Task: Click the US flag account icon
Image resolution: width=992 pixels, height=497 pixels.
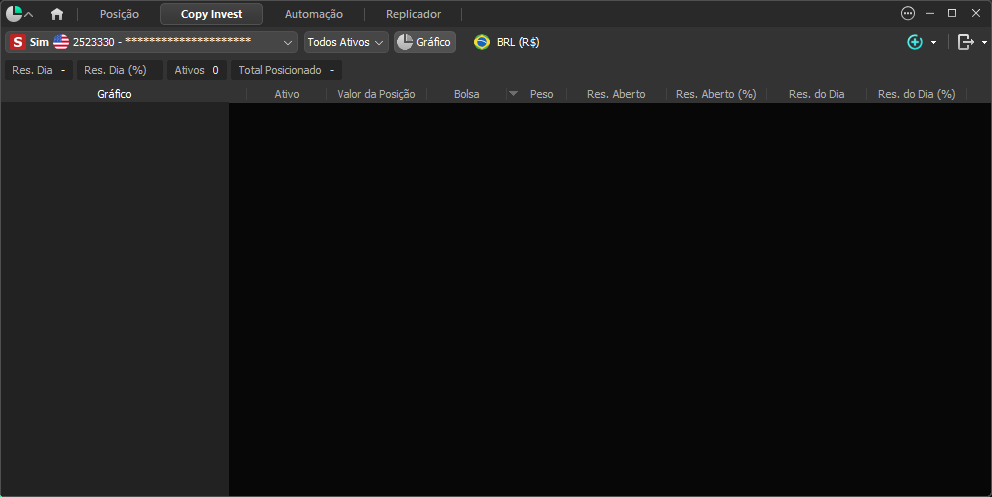Action: coord(61,42)
